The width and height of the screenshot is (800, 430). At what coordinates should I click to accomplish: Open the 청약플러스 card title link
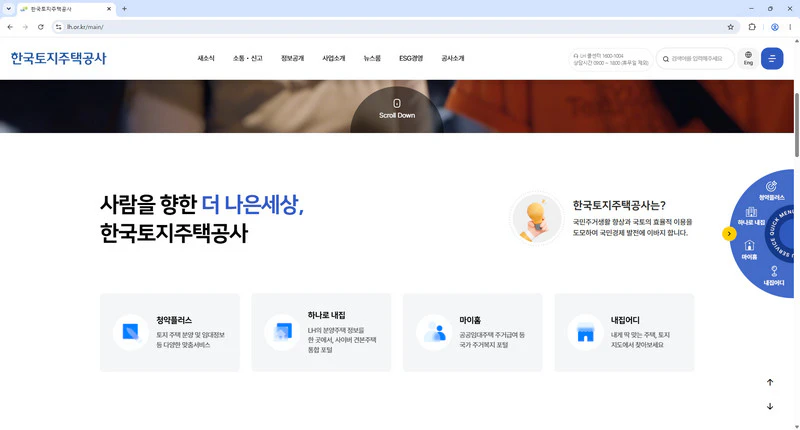coord(174,320)
